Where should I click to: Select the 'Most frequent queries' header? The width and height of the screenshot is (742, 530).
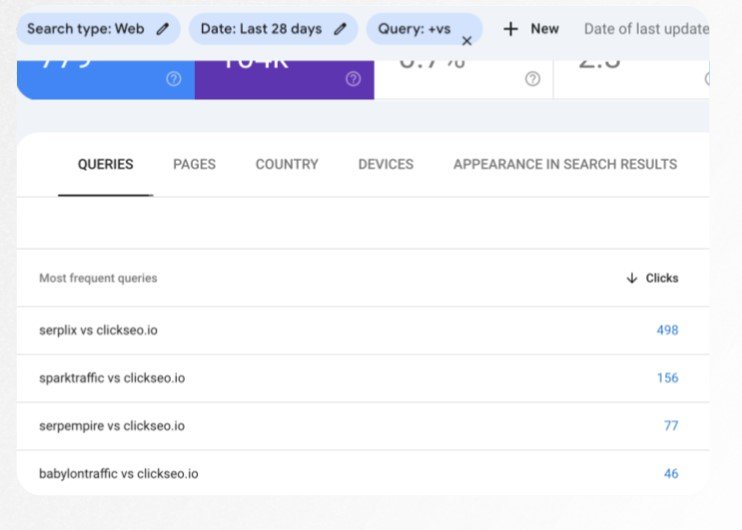pyautogui.click(x=98, y=278)
